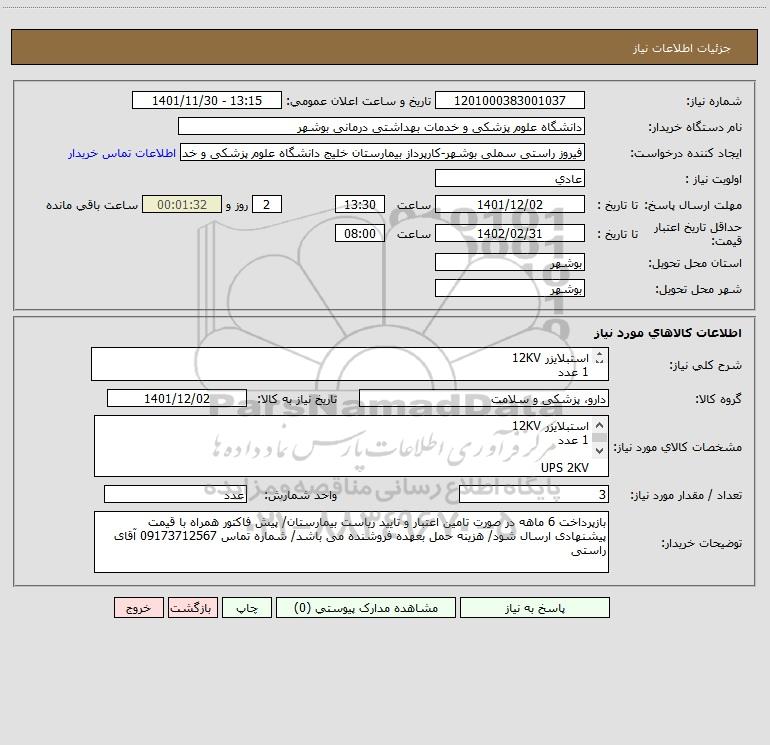Click scroll-down arrow in مشخصات کالای مورد نیاز box
This screenshot has width=770, height=745.
click(x=599, y=450)
